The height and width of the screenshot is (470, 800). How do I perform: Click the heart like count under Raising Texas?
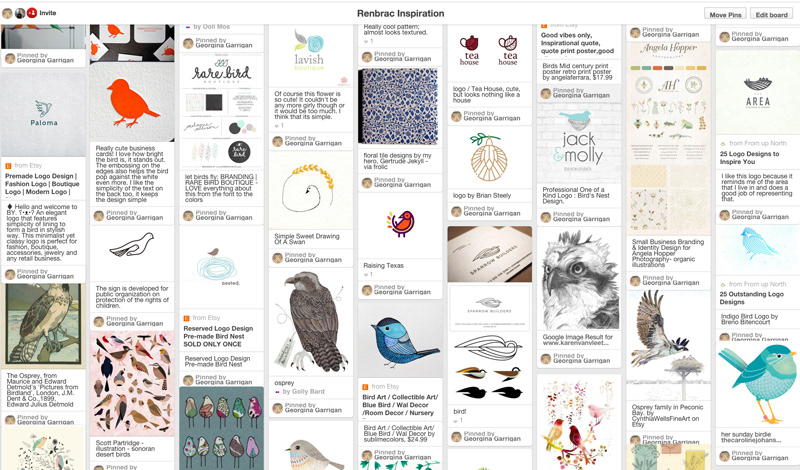(368, 275)
